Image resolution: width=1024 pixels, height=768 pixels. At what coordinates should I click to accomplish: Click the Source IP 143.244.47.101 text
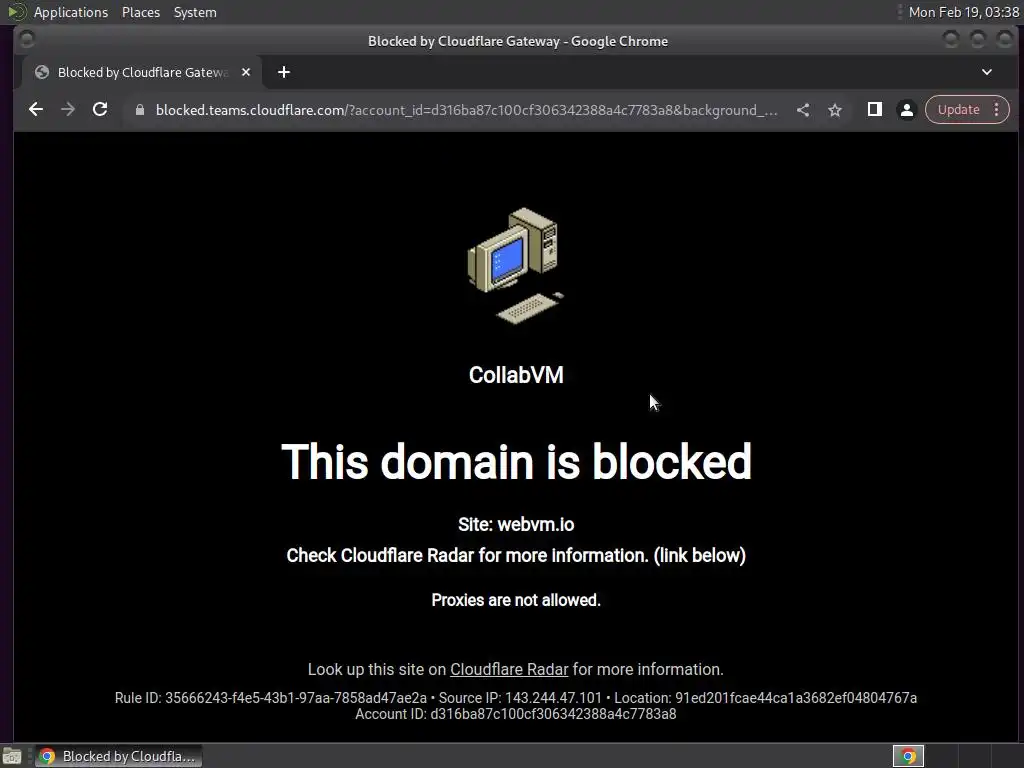click(520, 697)
